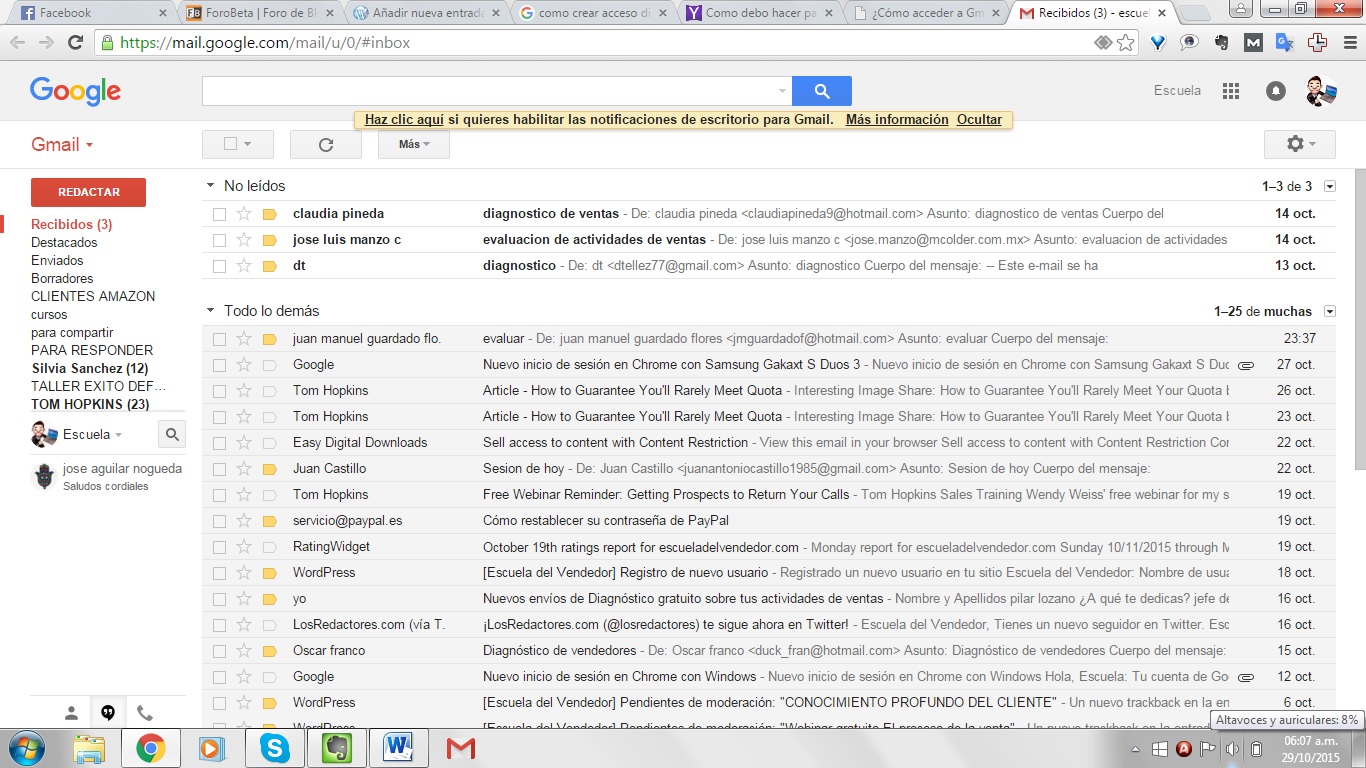The width and height of the screenshot is (1366, 768).
Task: Click the volume speaker tray icon
Action: click(1232, 749)
